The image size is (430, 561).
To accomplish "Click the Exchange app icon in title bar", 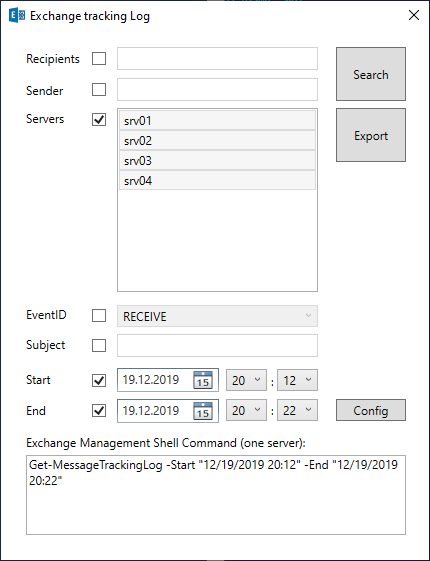I will tap(17, 16).
